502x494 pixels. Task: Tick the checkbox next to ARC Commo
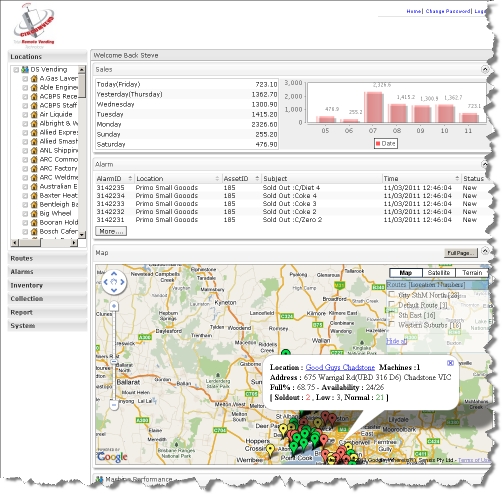coord(25,160)
